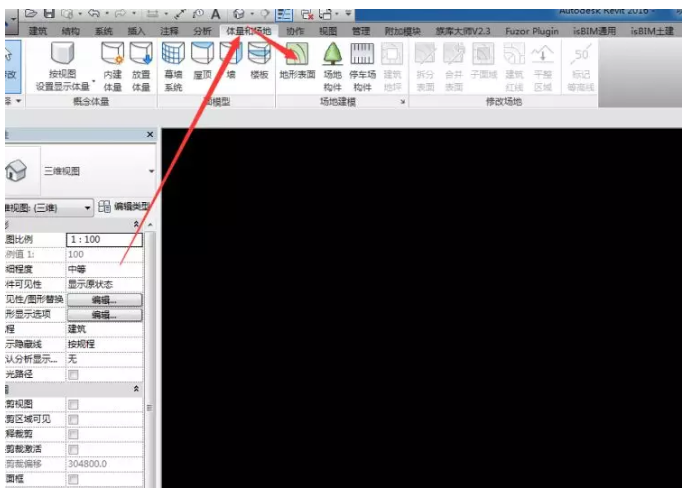The width and height of the screenshot is (688, 494).
Task: Click the Redo arrow icon
Action: click(120, 14)
